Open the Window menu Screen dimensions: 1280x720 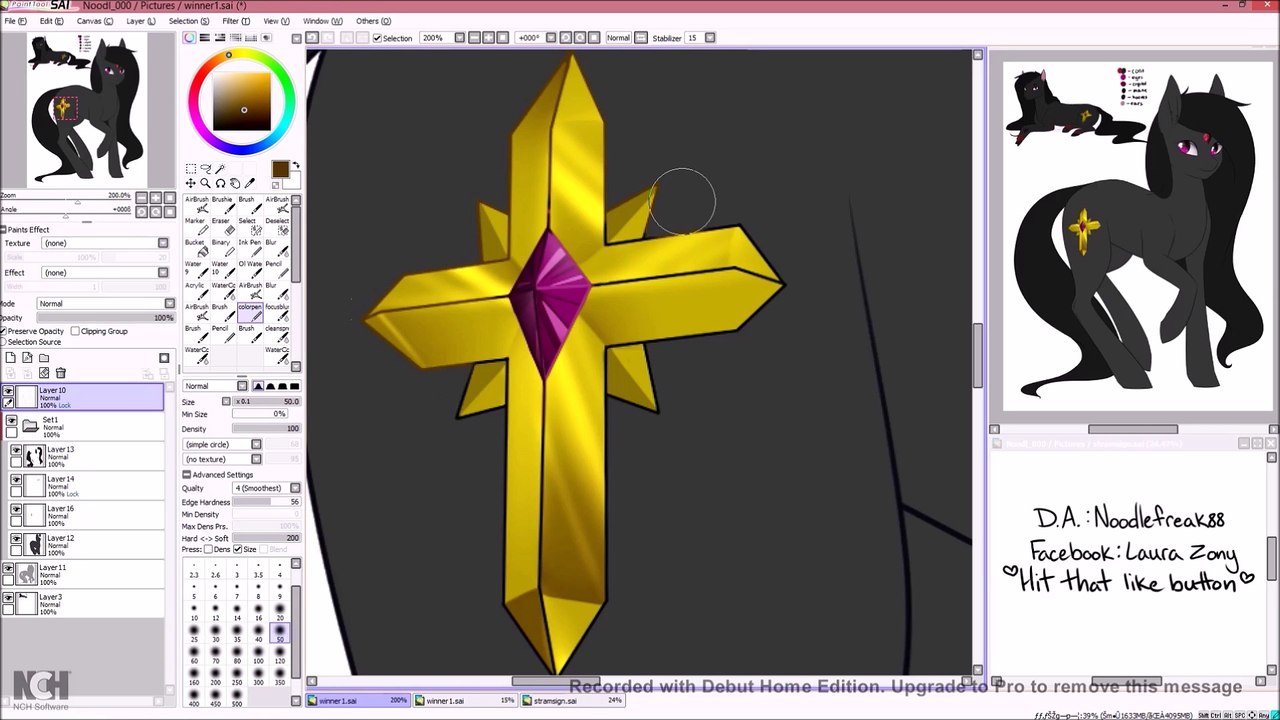point(322,21)
